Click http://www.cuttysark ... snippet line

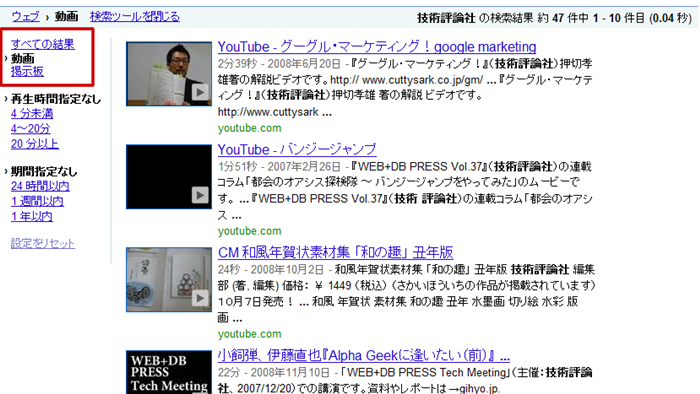coord(275,112)
